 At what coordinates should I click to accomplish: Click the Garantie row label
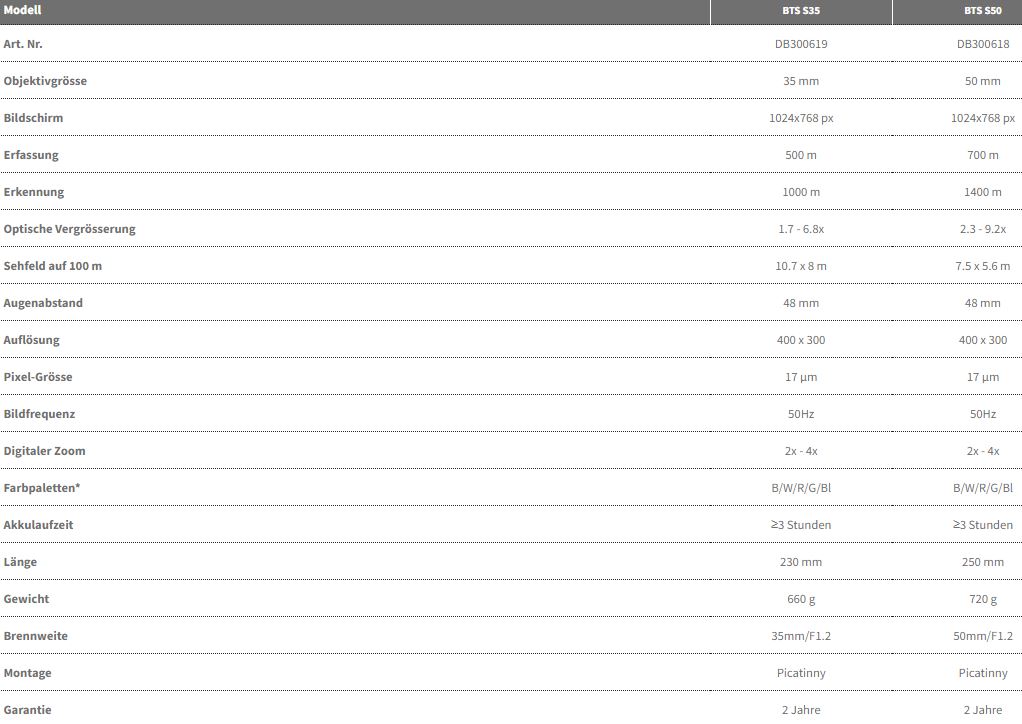click(27, 710)
